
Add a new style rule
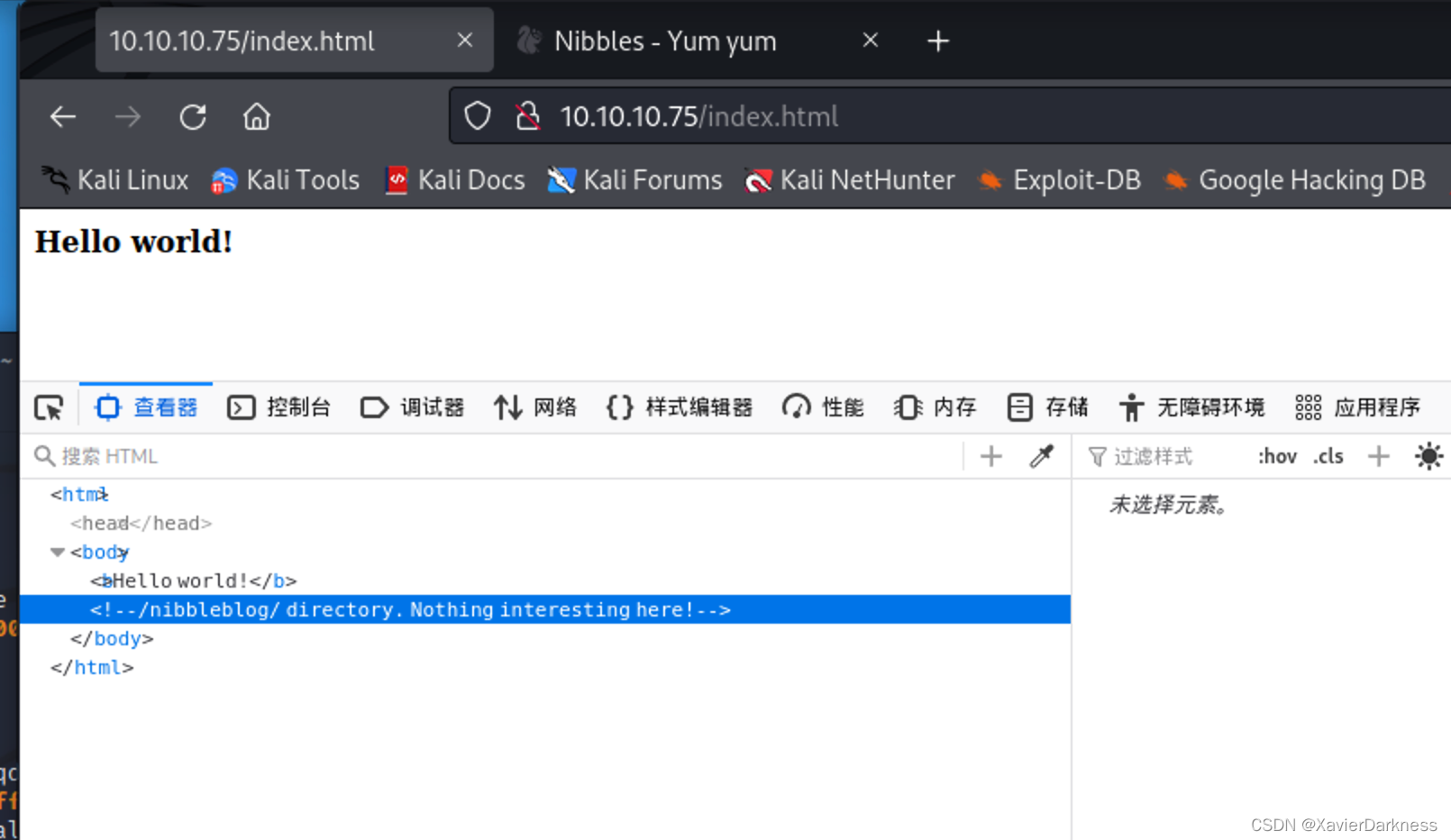1378,456
